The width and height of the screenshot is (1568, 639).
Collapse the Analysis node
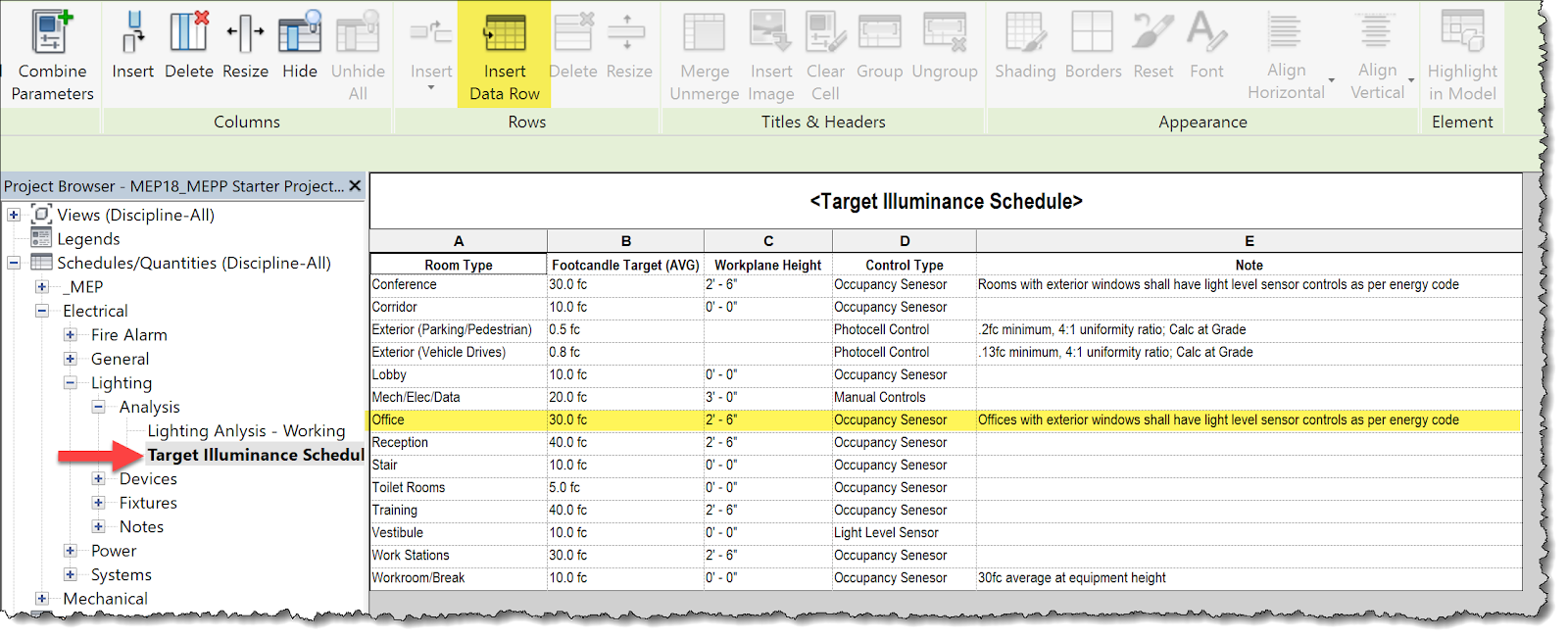(x=98, y=407)
